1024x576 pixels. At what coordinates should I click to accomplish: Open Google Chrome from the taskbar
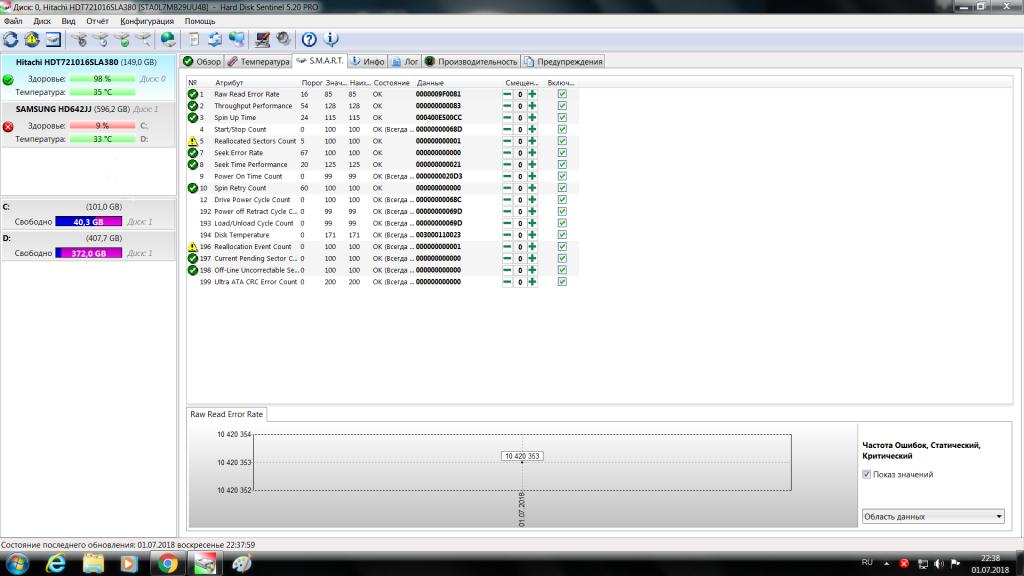(164, 563)
